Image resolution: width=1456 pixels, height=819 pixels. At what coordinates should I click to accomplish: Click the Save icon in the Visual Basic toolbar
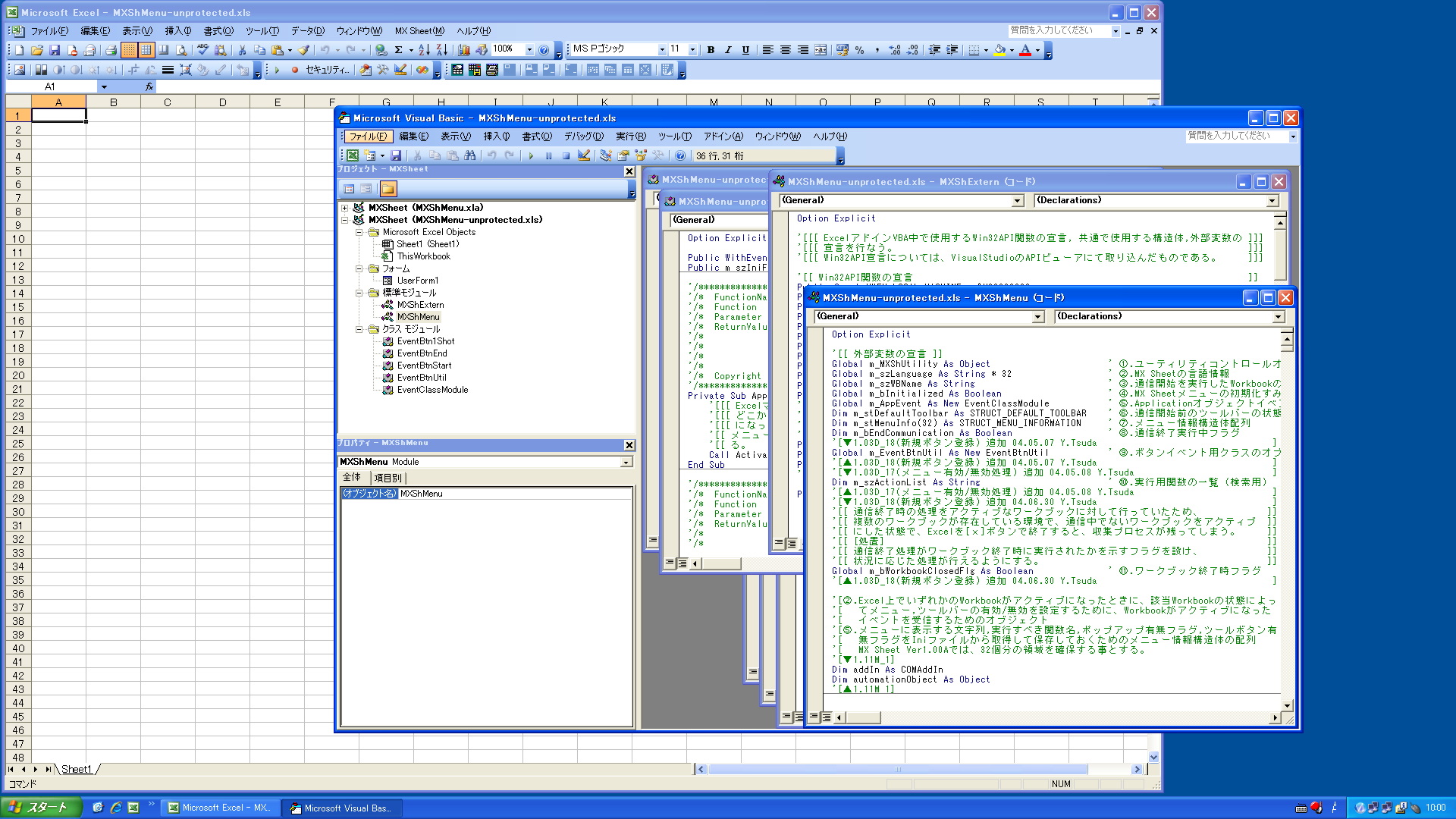(x=396, y=155)
